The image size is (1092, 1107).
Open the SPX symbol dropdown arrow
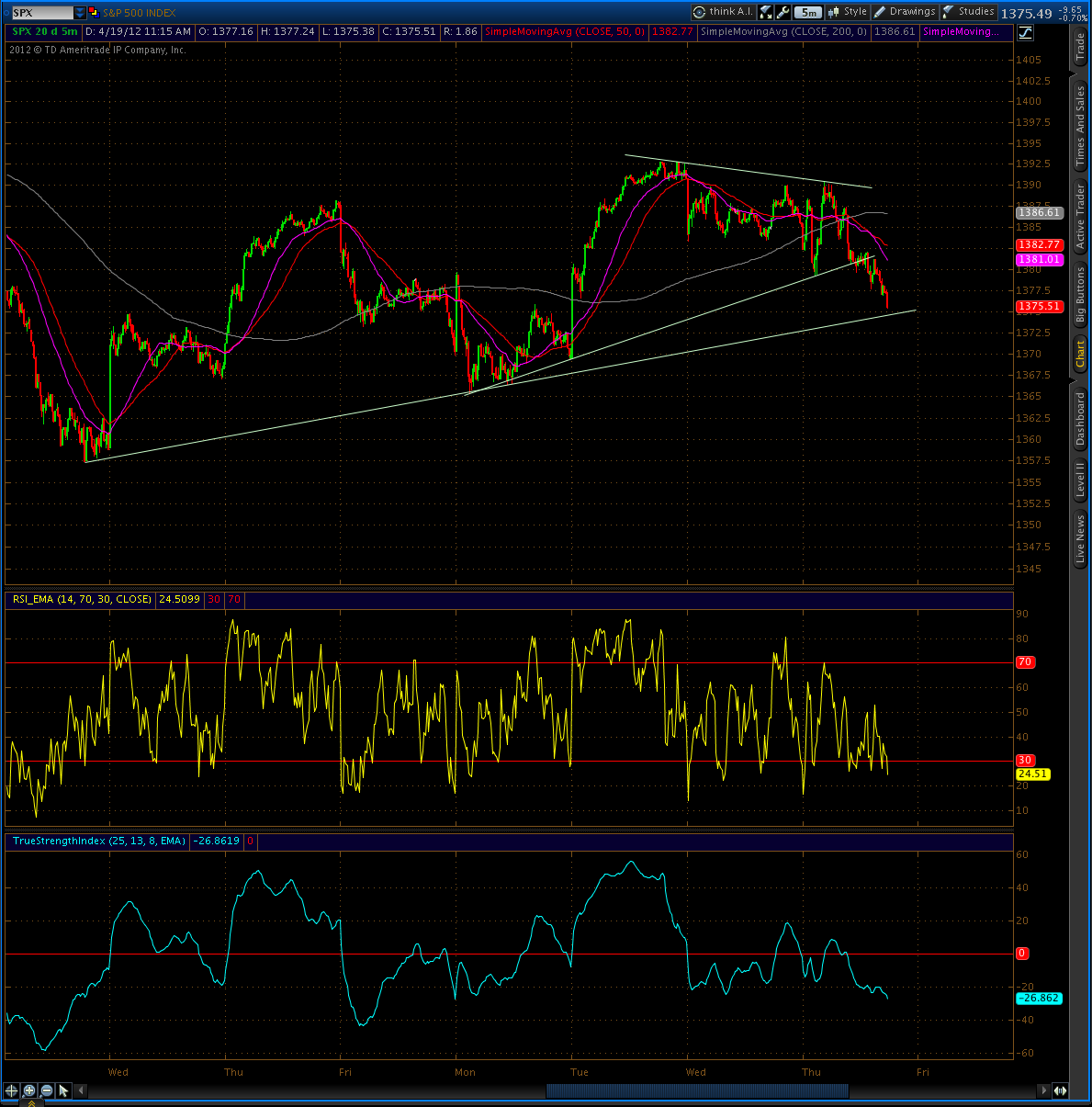pyautogui.click(x=80, y=13)
